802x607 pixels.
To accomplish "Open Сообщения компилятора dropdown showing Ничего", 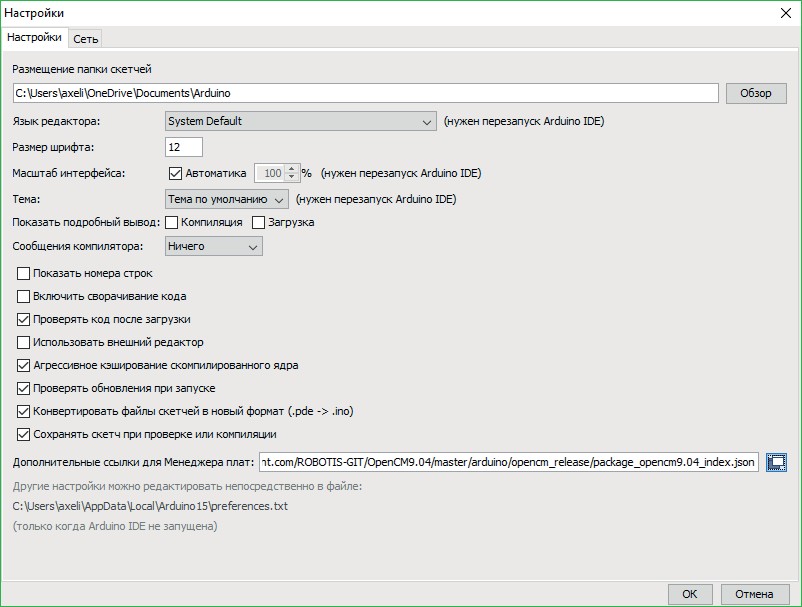I will pyautogui.click(x=213, y=246).
